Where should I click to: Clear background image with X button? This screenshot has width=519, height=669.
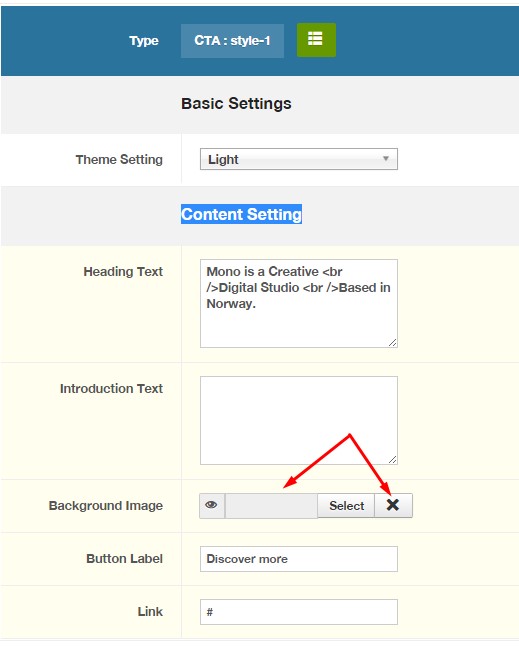393,506
